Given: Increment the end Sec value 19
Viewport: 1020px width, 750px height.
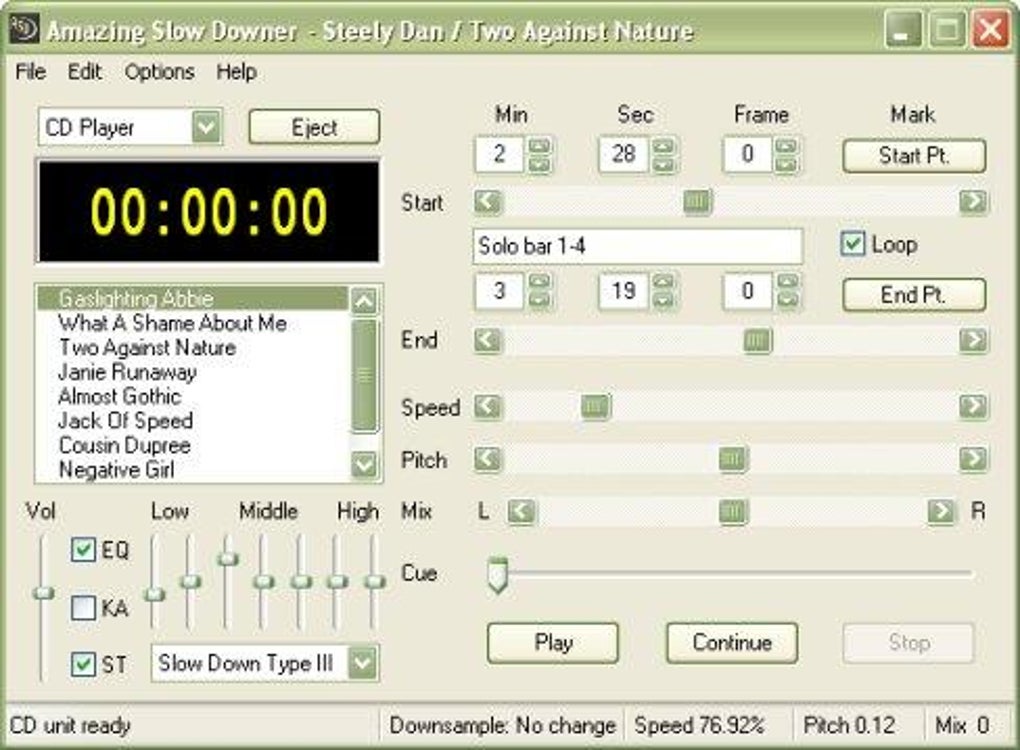Looking at the screenshot, I should [x=664, y=282].
